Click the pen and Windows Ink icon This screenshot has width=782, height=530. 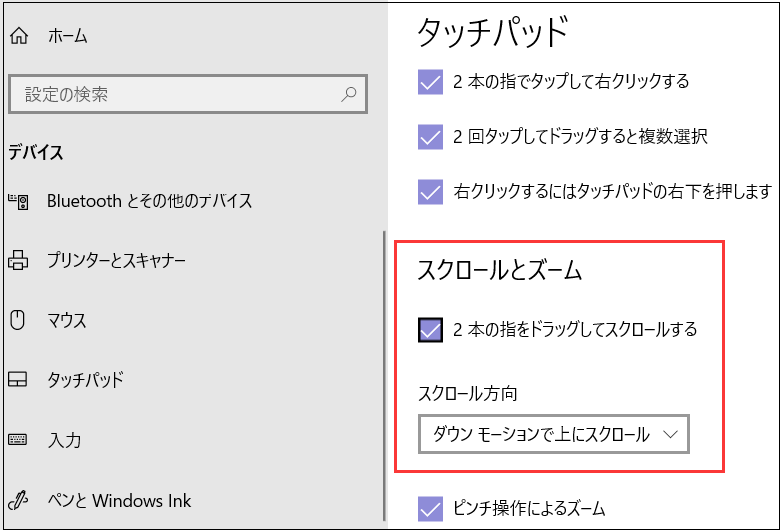(18, 500)
